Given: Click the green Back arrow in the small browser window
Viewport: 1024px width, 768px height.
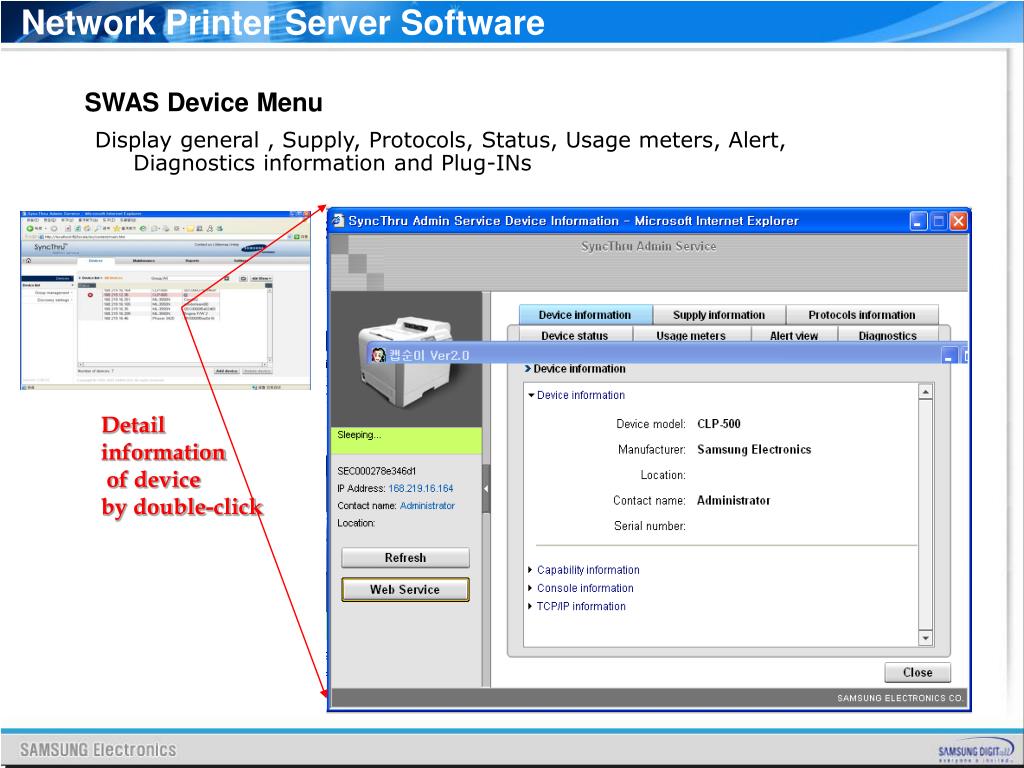Looking at the screenshot, I should [29, 229].
